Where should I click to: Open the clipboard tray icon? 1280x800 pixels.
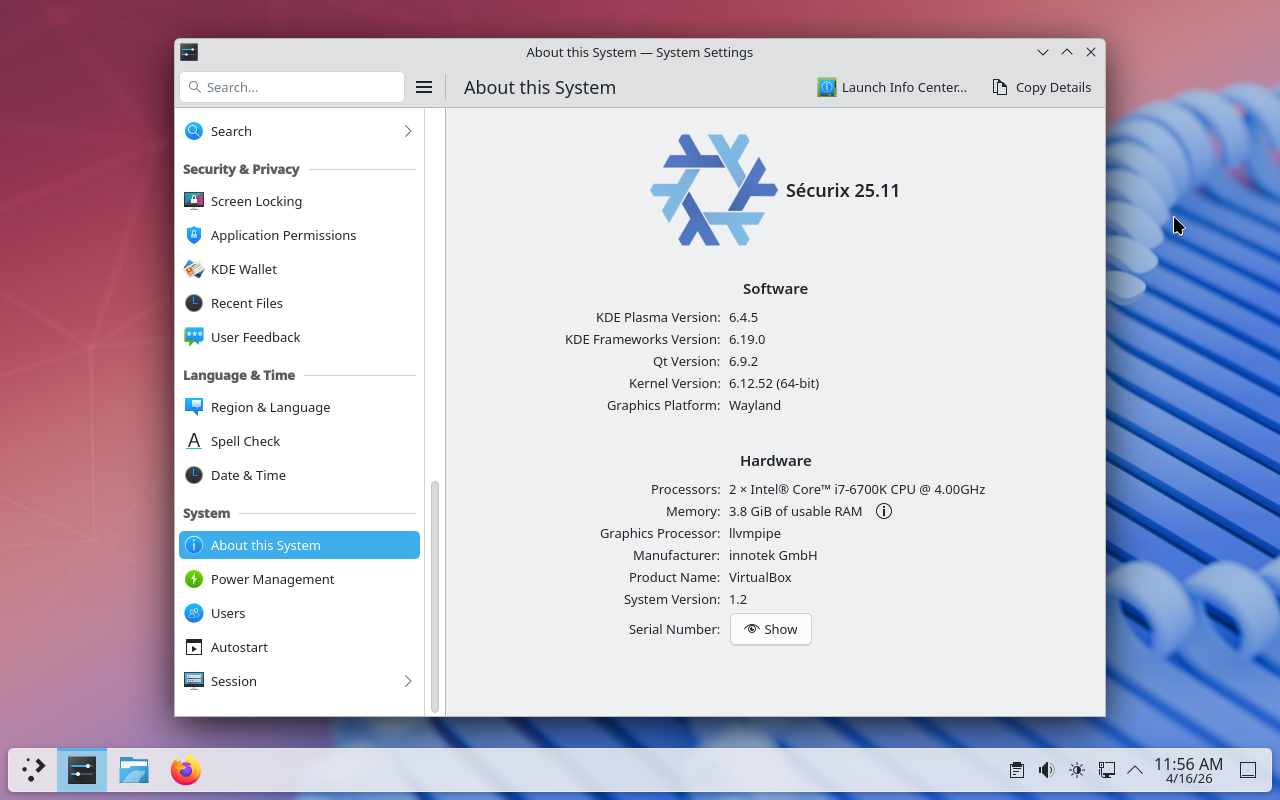point(1016,770)
